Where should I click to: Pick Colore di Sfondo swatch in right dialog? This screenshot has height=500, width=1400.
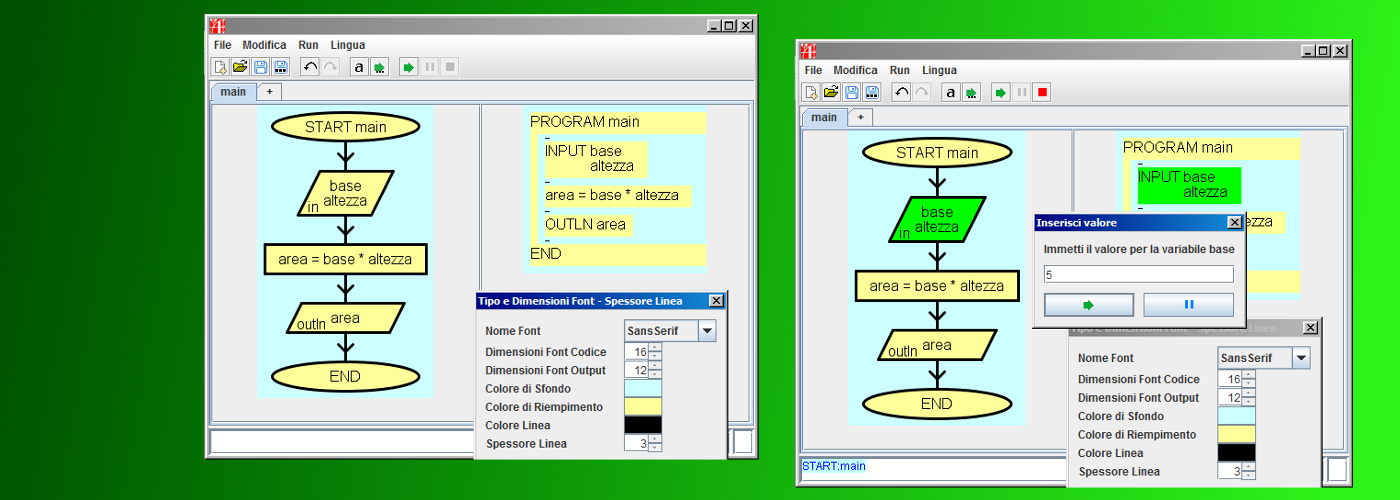click(x=1237, y=416)
